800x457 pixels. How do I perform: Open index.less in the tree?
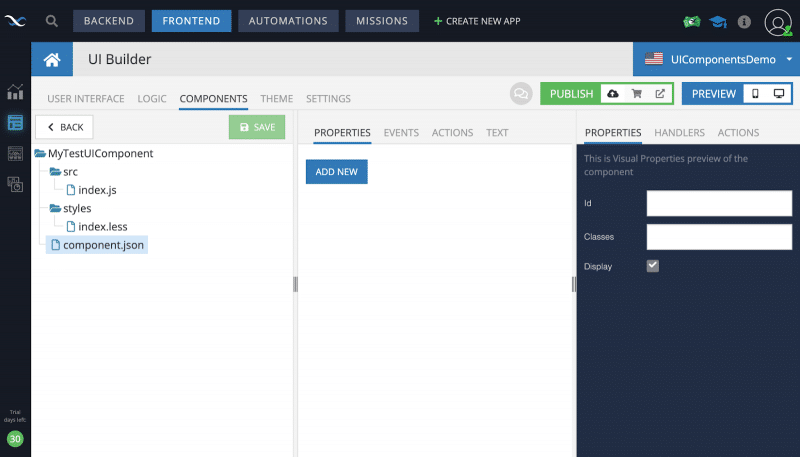coord(103,227)
